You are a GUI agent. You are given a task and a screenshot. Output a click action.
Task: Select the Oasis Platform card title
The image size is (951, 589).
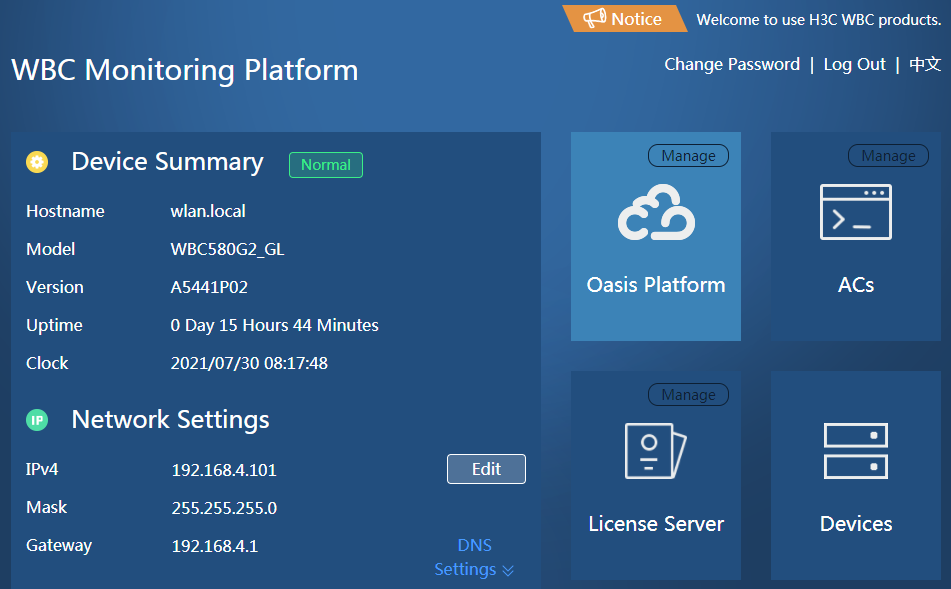[656, 285]
